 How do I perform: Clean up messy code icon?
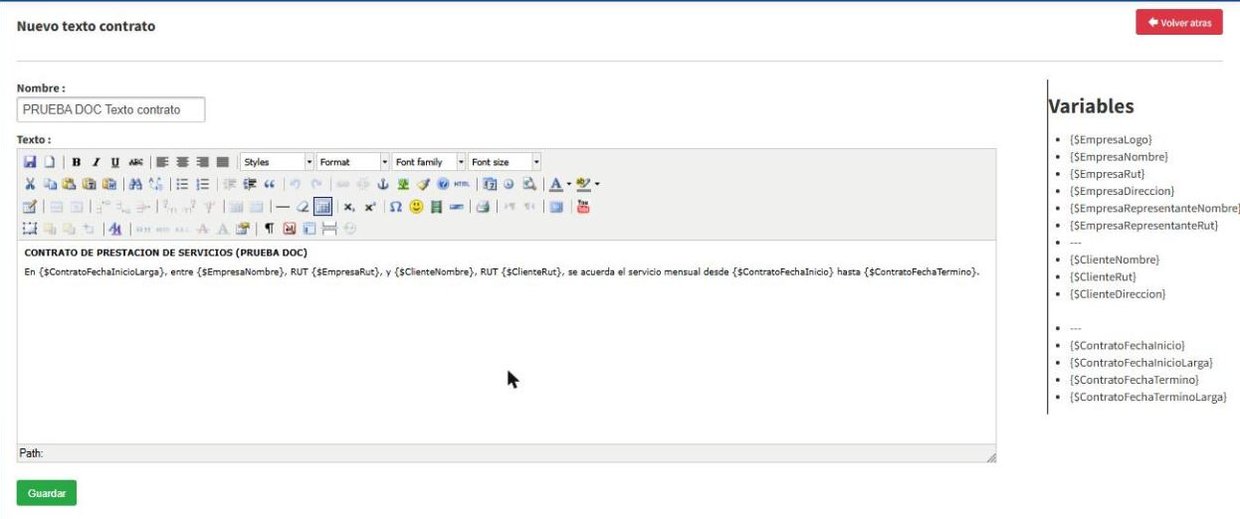point(423,184)
